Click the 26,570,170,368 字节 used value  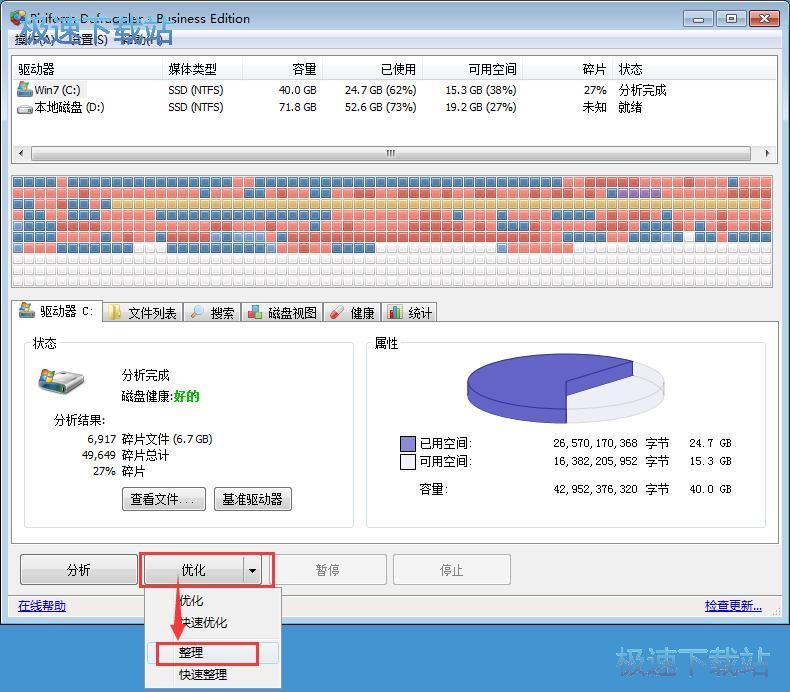coord(611,443)
